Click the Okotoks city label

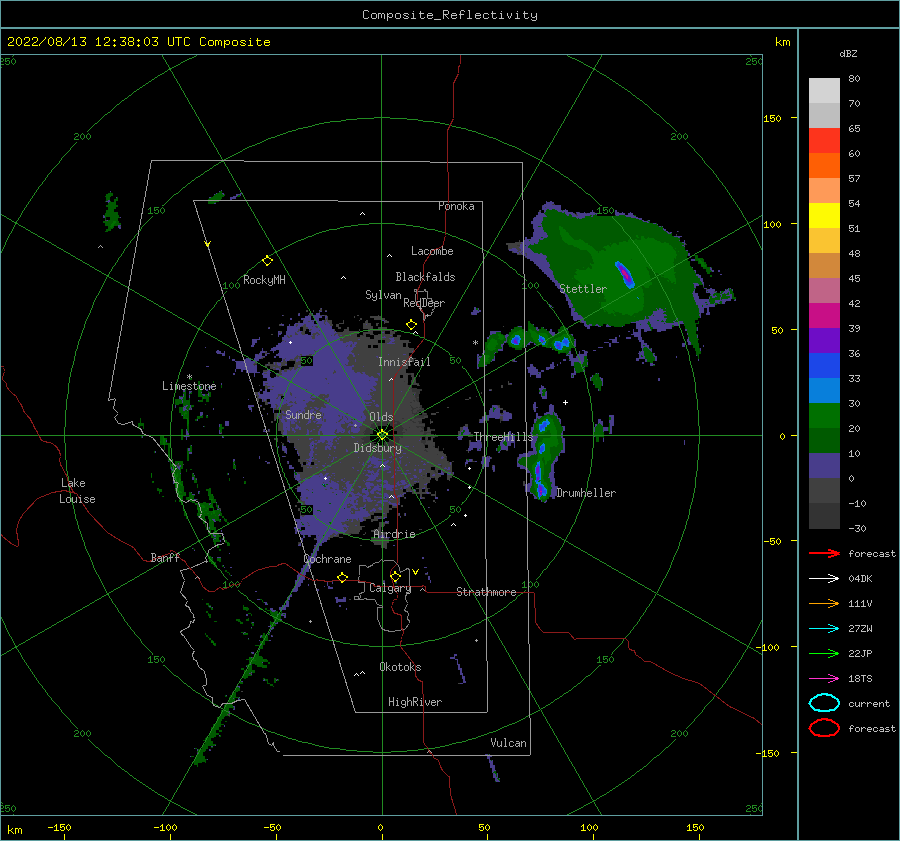pos(400,667)
